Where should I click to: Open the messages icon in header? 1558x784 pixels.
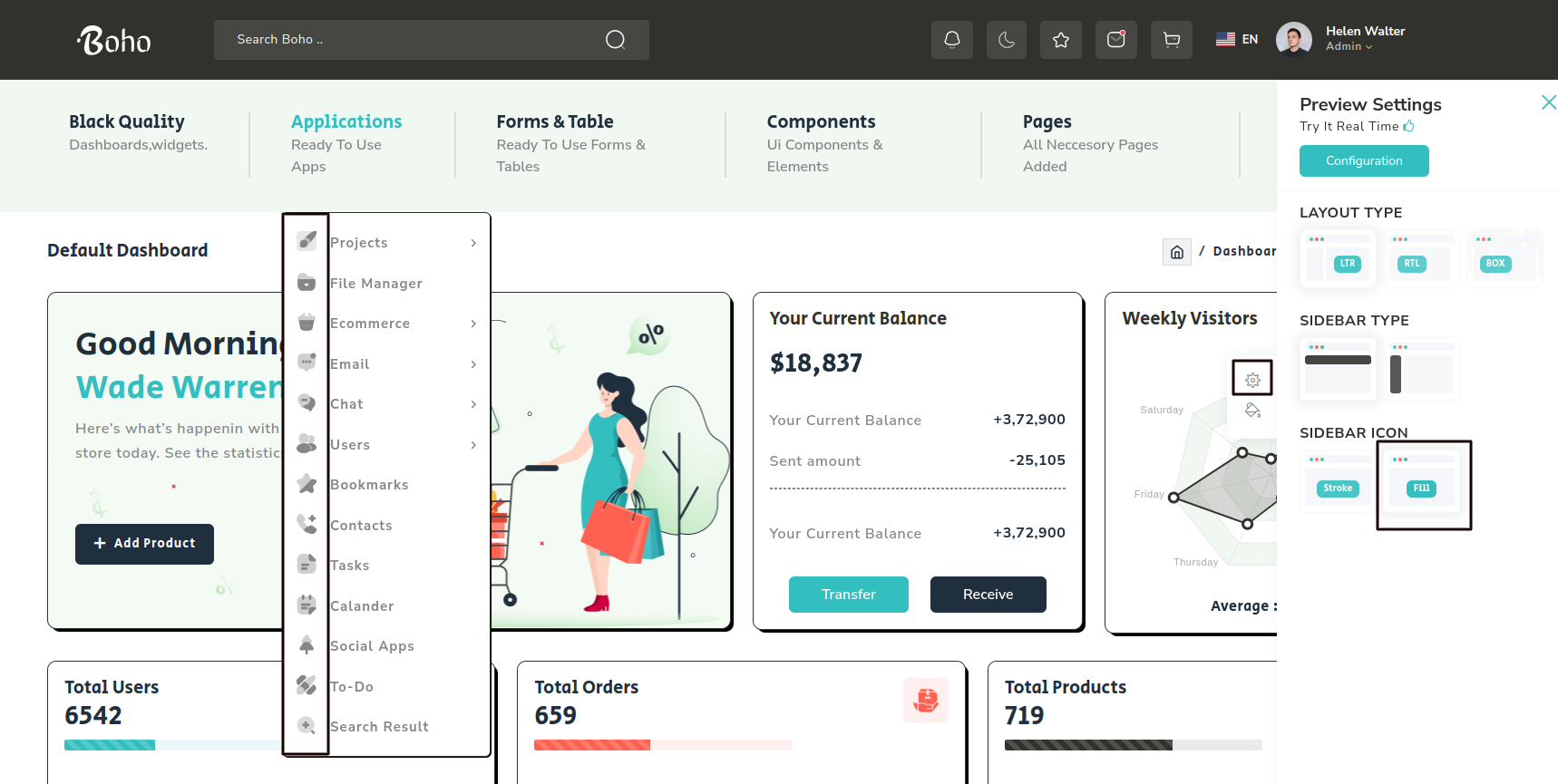pyautogui.click(x=1116, y=40)
